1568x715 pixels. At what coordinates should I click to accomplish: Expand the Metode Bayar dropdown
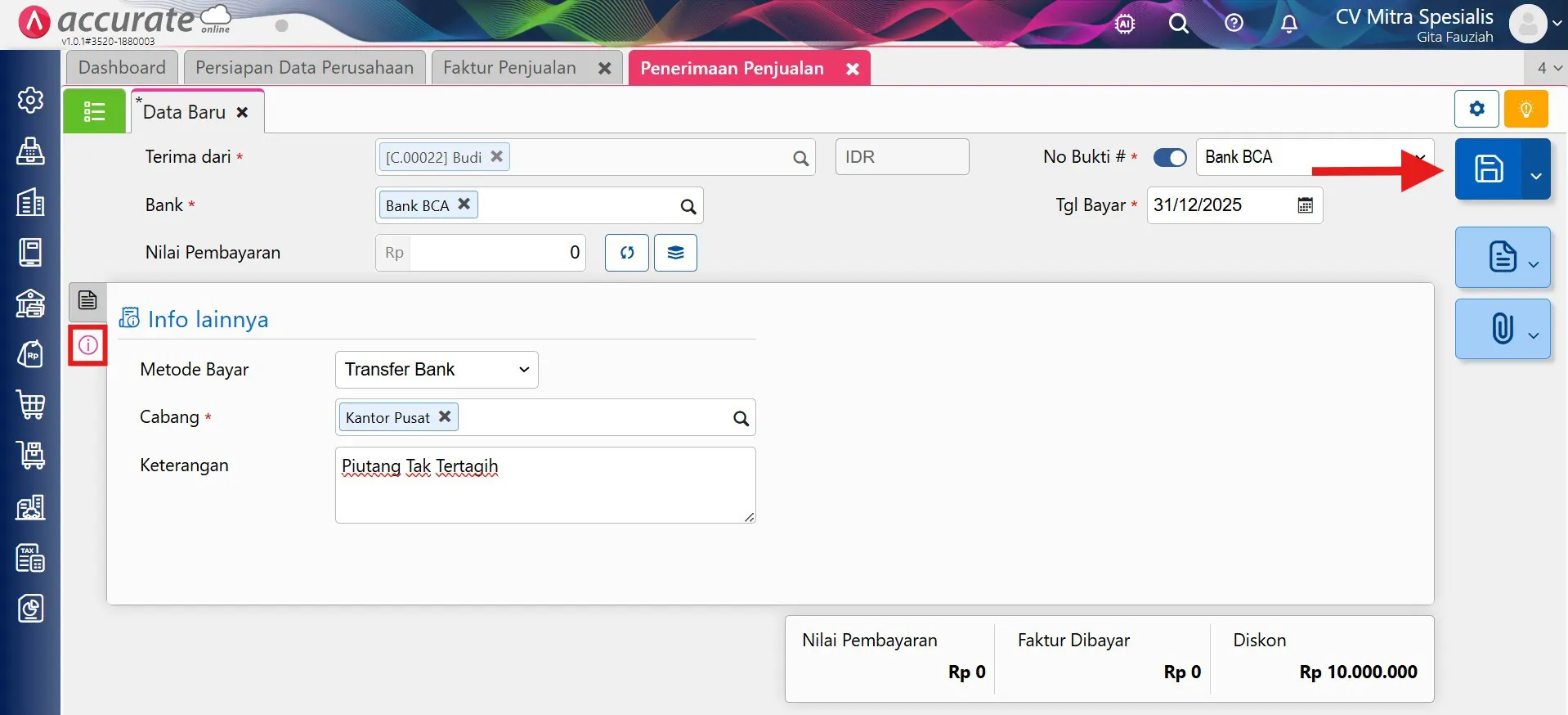[x=437, y=370]
